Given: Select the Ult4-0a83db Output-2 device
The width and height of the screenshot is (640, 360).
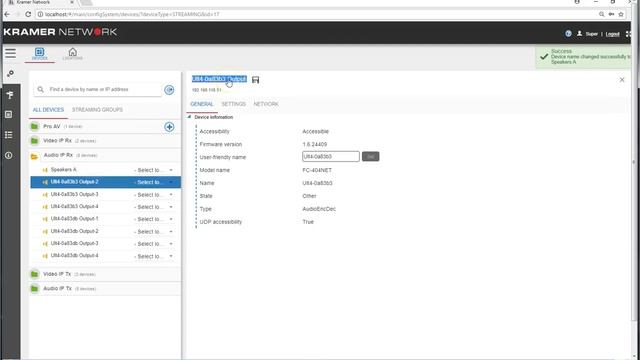Looking at the screenshot, I should pyautogui.click(x=74, y=231).
